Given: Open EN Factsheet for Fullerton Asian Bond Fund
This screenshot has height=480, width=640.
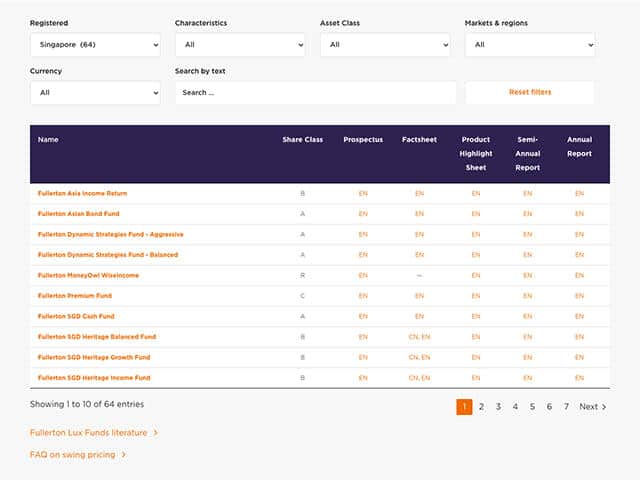Looking at the screenshot, I should pyautogui.click(x=419, y=214).
